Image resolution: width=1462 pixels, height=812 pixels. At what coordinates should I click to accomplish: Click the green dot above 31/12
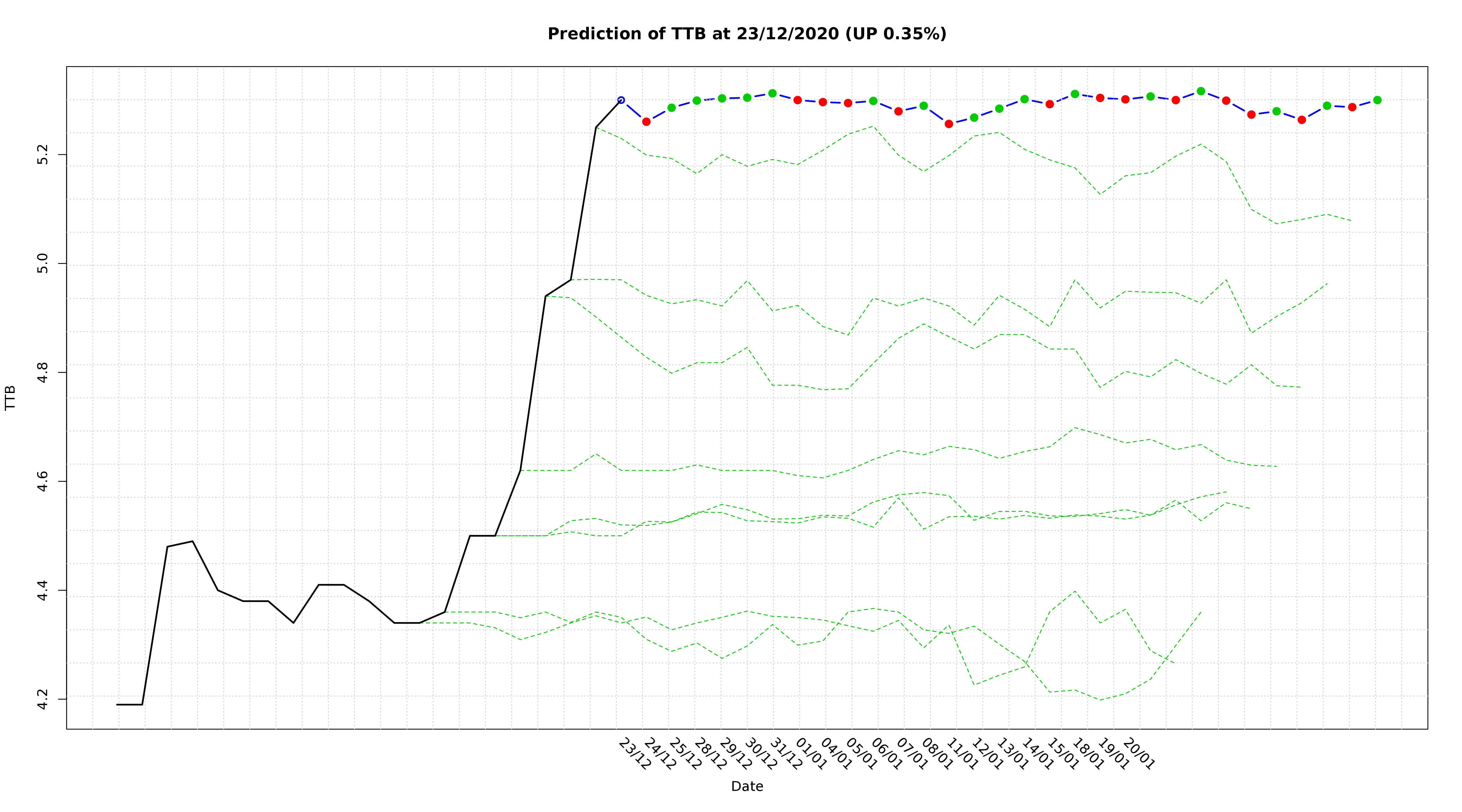click(x=772, y=93)
